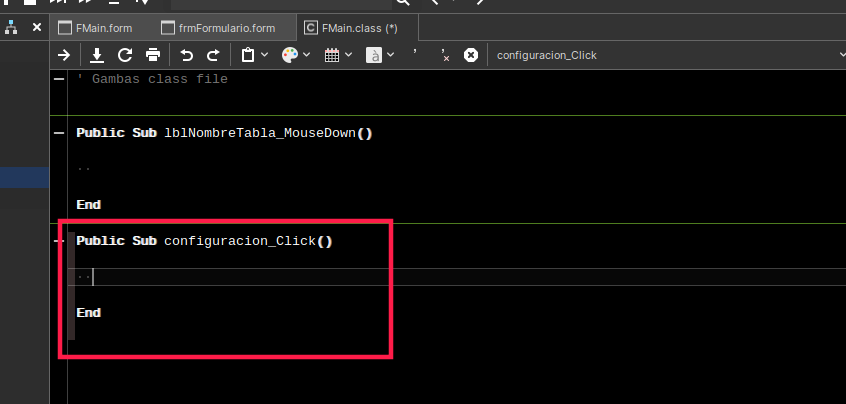Image resolution: width=846 pixels, height=404 pixels.
Task: Click the undo arrow icon
Action: tap(186, 55)
